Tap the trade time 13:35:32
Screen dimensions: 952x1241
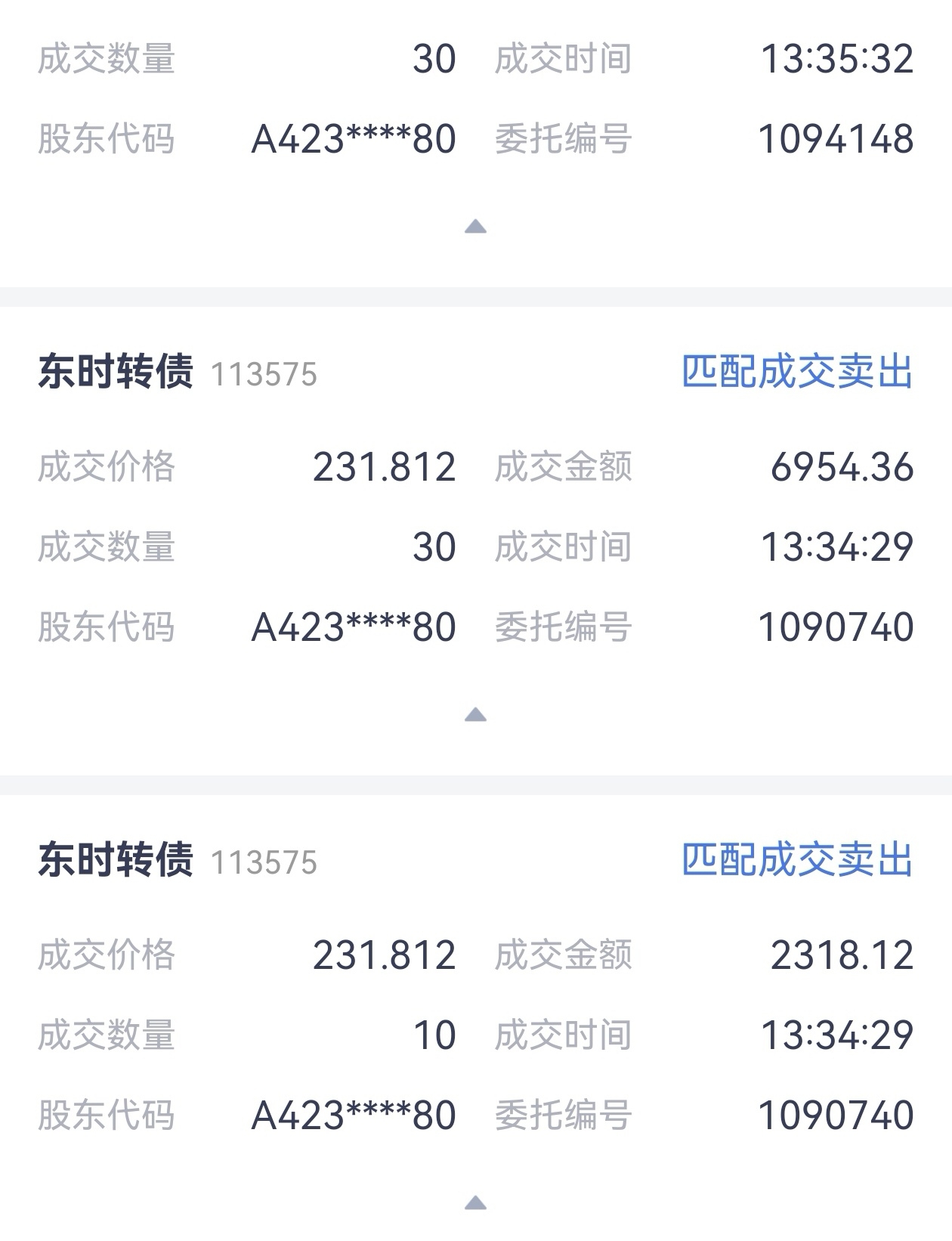837,59
